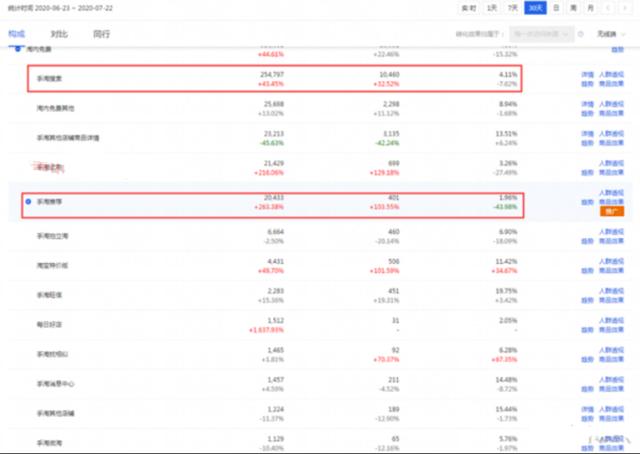Open 人群透视 for the 254,797 visitors row
Screen dimensions: 640x454
click(x=611, y=75)
